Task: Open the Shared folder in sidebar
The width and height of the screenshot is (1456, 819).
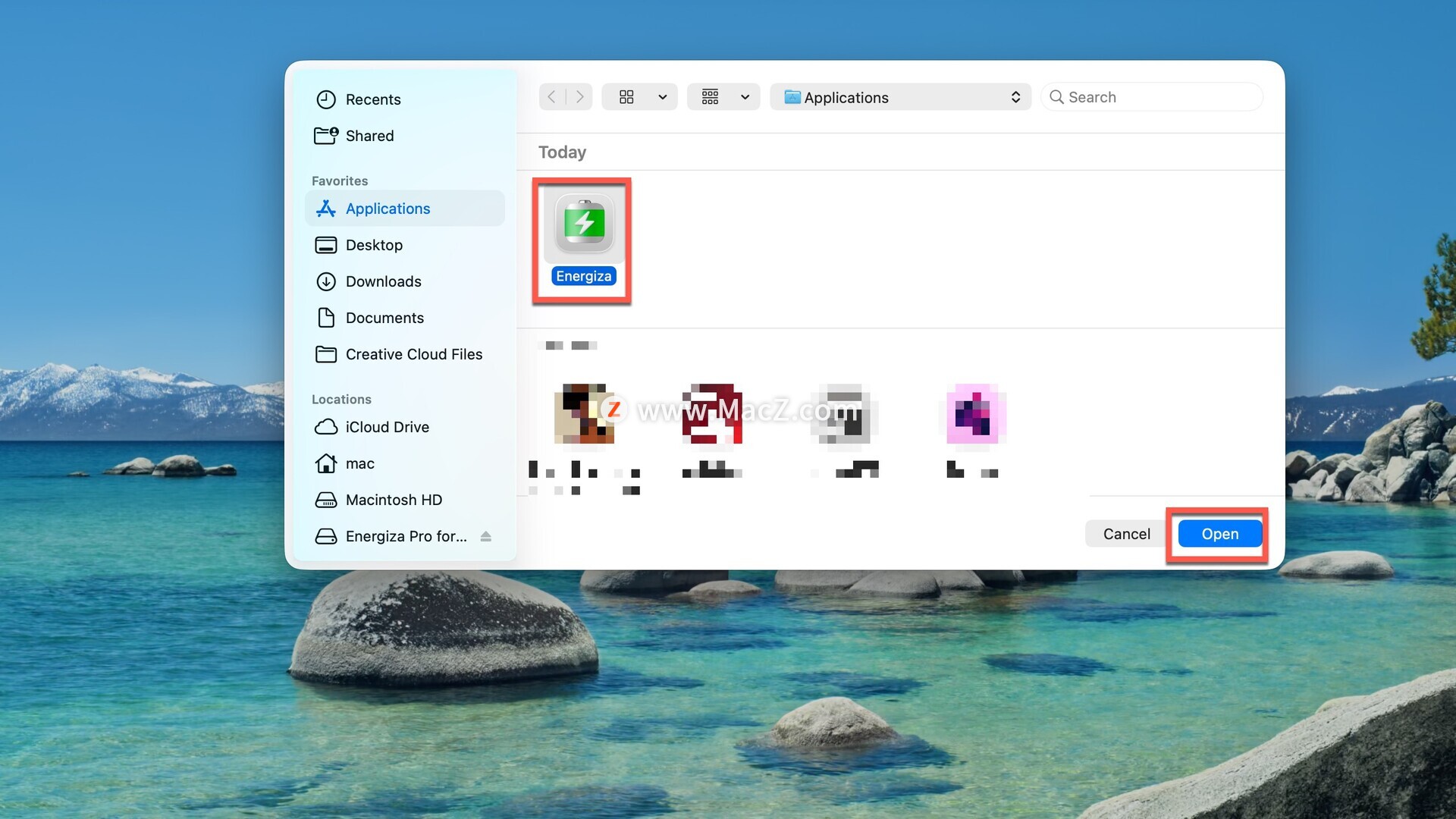Action: 369,136
